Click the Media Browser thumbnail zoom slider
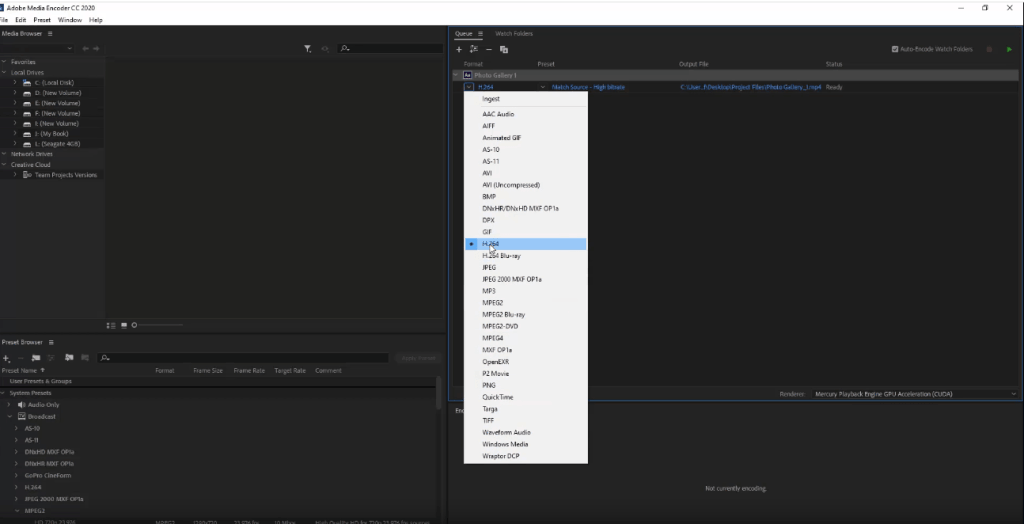The width and height of the screenshot is (1024, 524). (157, 325)
